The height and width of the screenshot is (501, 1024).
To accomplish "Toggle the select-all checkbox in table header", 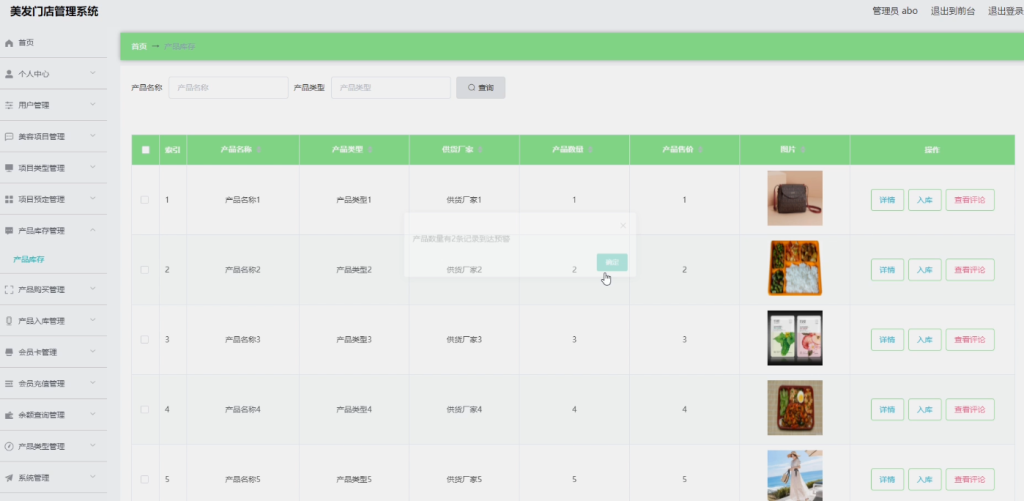I will 146,150.
